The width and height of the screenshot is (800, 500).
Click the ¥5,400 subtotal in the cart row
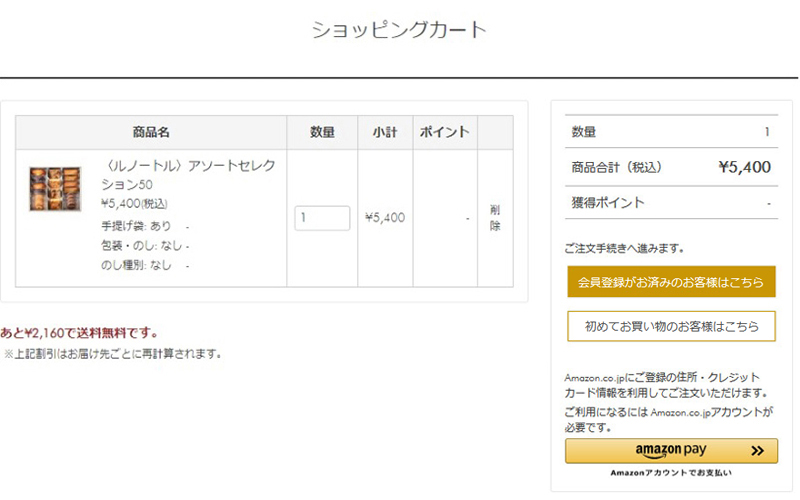(385, 218)
